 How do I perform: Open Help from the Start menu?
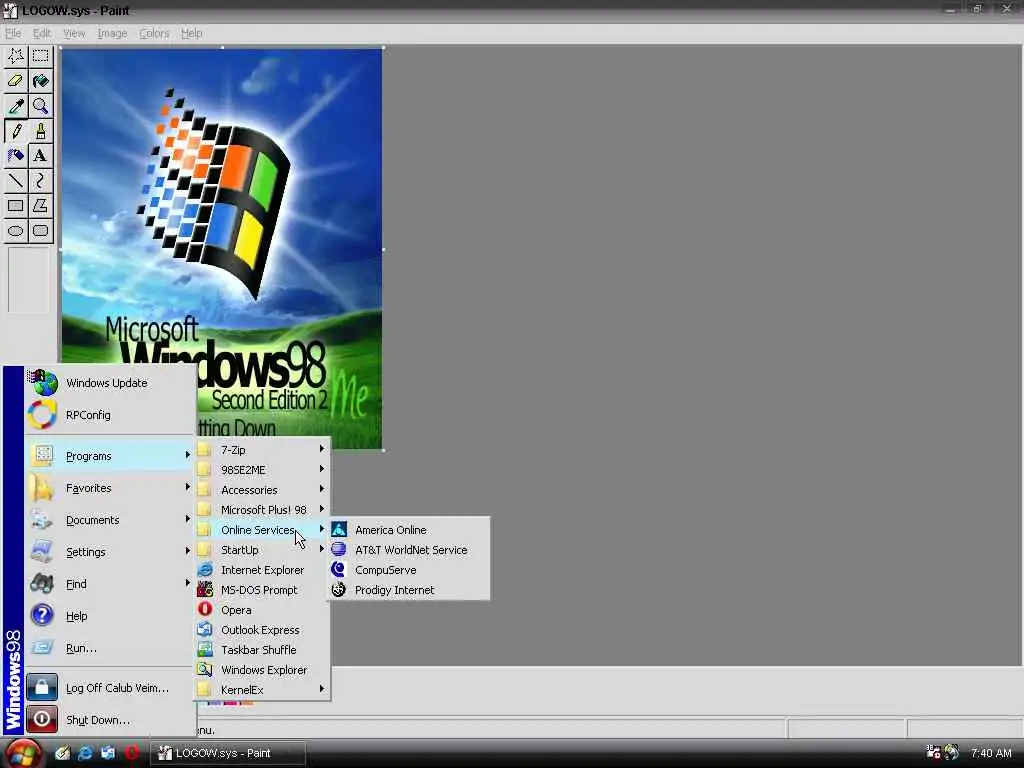click(110, 616)
